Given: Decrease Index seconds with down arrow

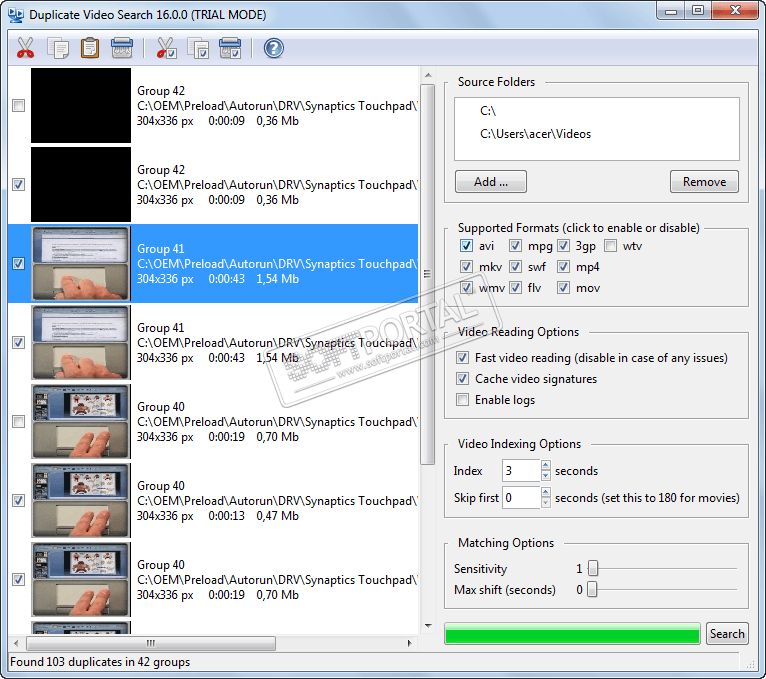Looking at the screenshot, I should point(546,476).
